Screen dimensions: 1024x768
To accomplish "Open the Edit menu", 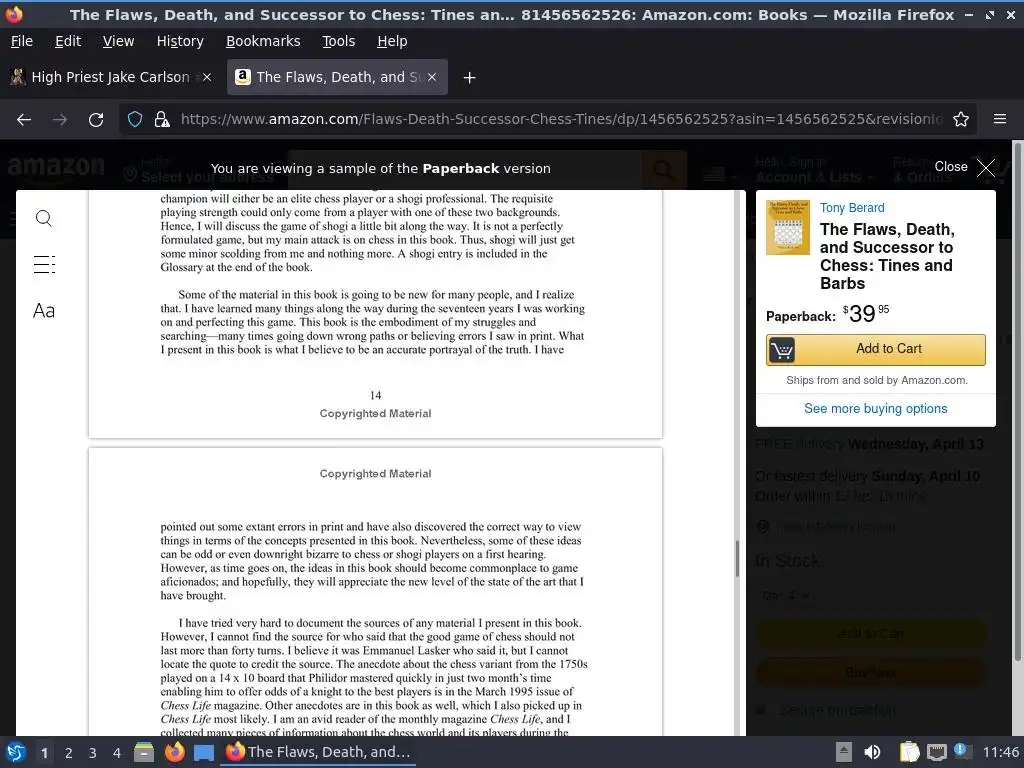I will [x=68, y=41].
